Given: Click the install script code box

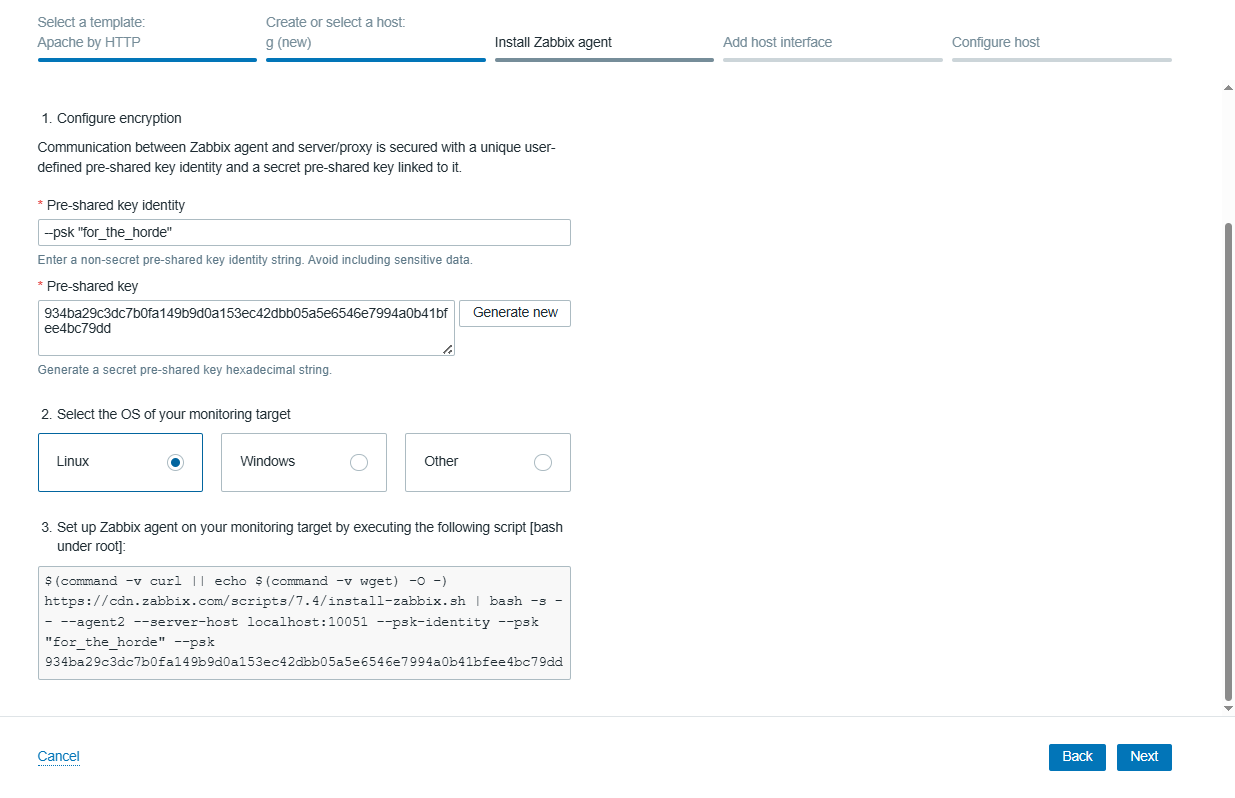Looking at the screenshot, I should [304, 623].
